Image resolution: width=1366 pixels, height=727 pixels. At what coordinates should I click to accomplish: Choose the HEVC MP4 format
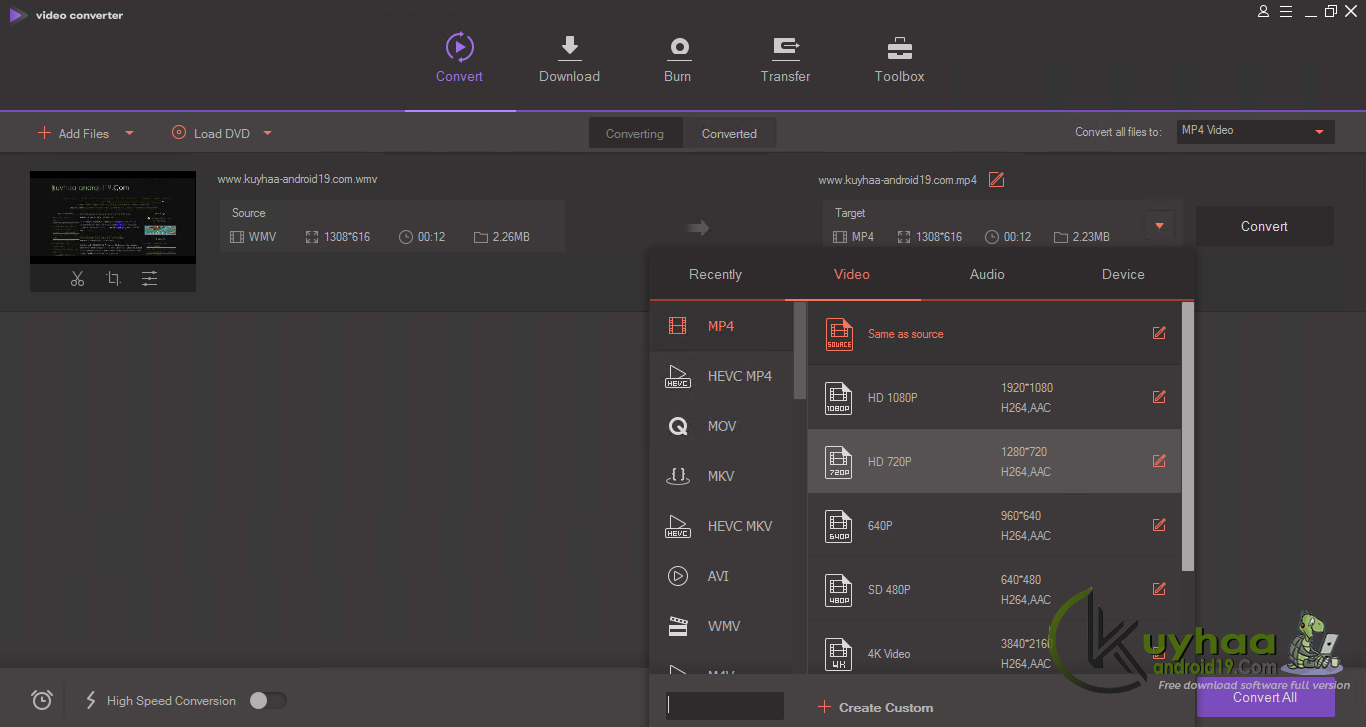721,376
